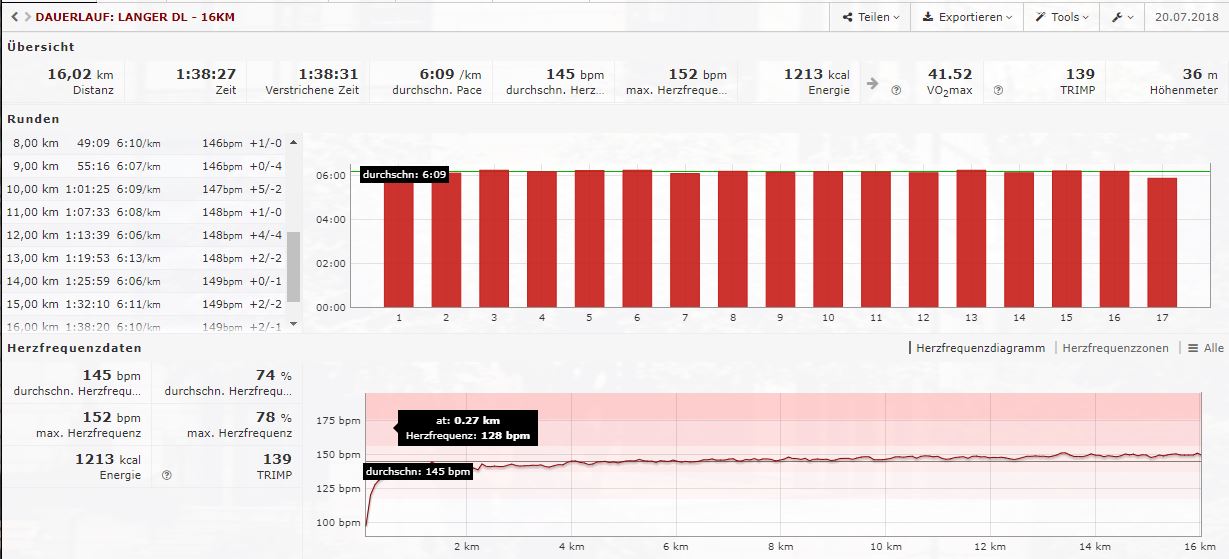The width and height of the screenshot is (1229, 559).
Task: Open the wrench settings dropdown
Action: [x=1123, y=17]
